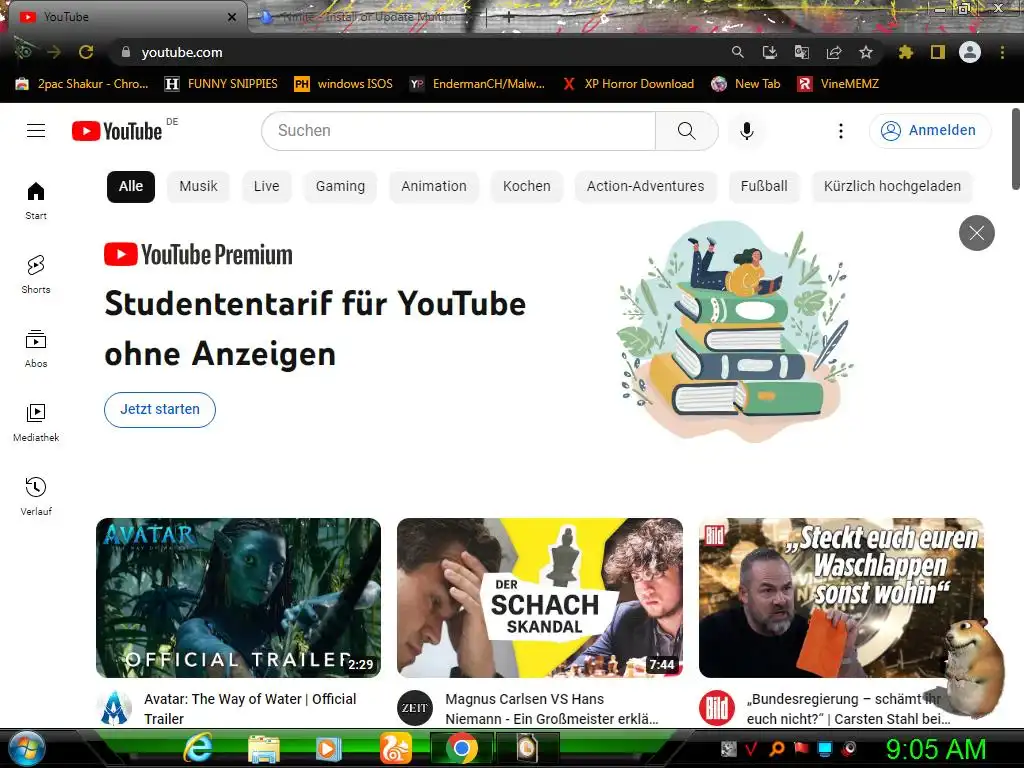Go to Start in the sidebar
The width and height of the screenshot is (1024, 768).
coord(36,200)
